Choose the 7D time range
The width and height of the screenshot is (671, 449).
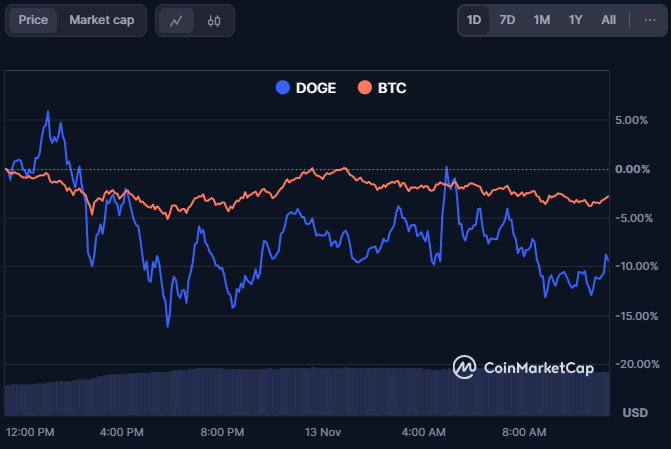pos(507,20)
